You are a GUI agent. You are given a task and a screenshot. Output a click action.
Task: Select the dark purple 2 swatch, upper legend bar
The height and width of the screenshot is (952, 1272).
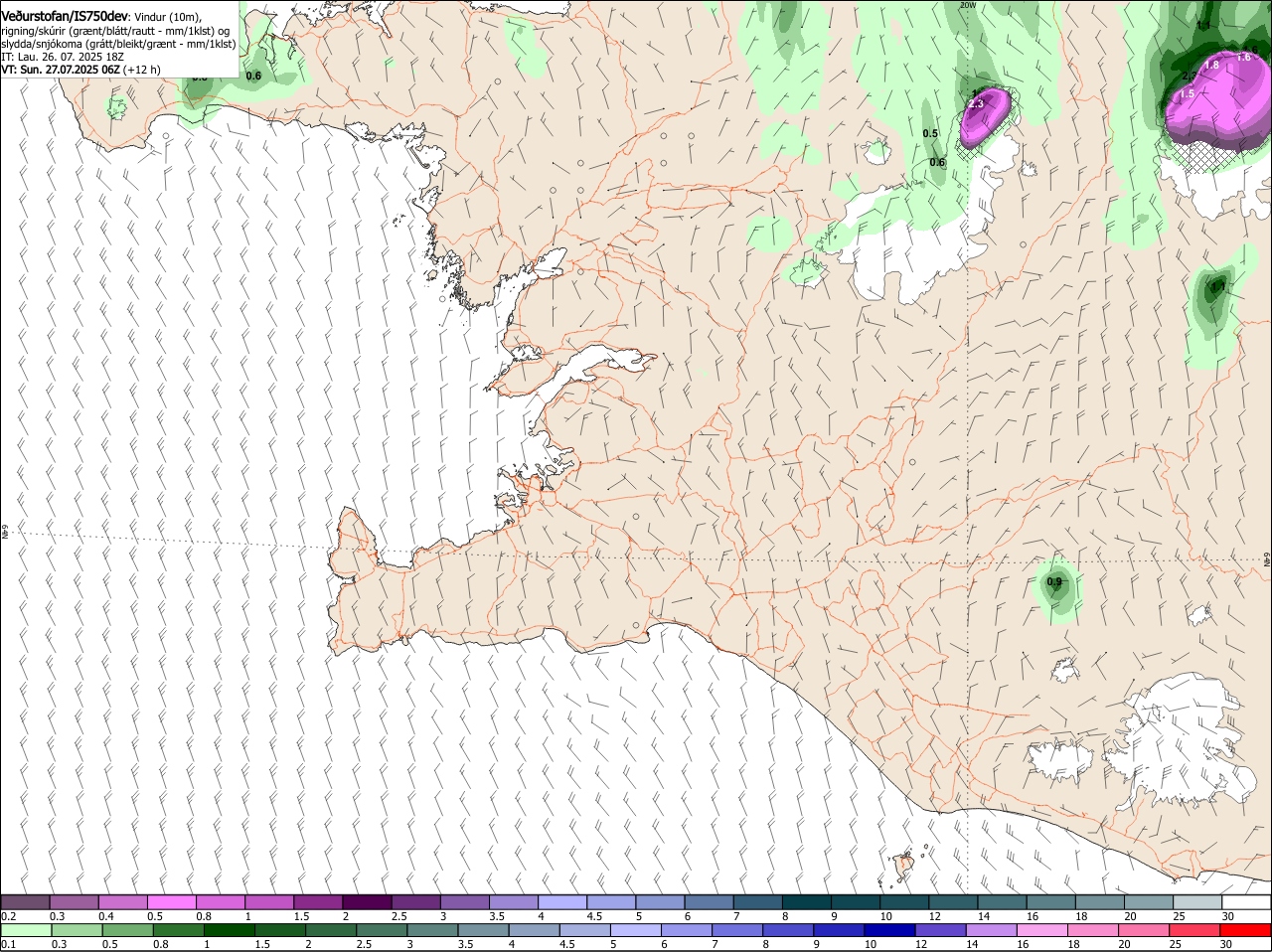[368, 902]
